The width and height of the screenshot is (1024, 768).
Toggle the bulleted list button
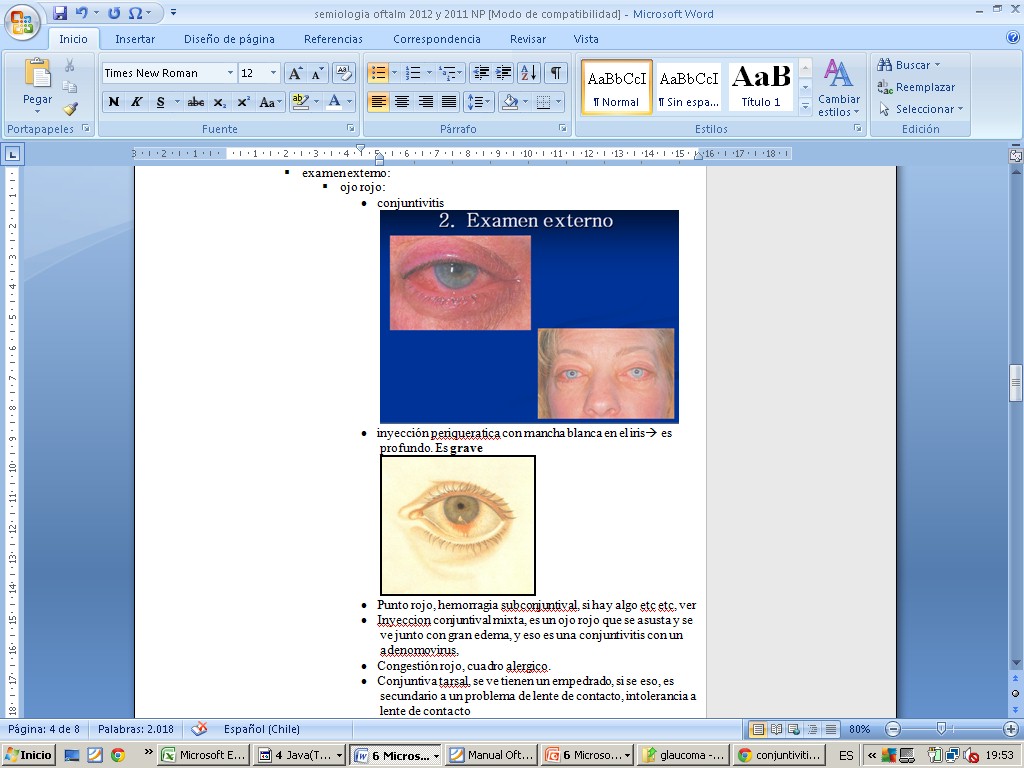[x=378, y=73]
